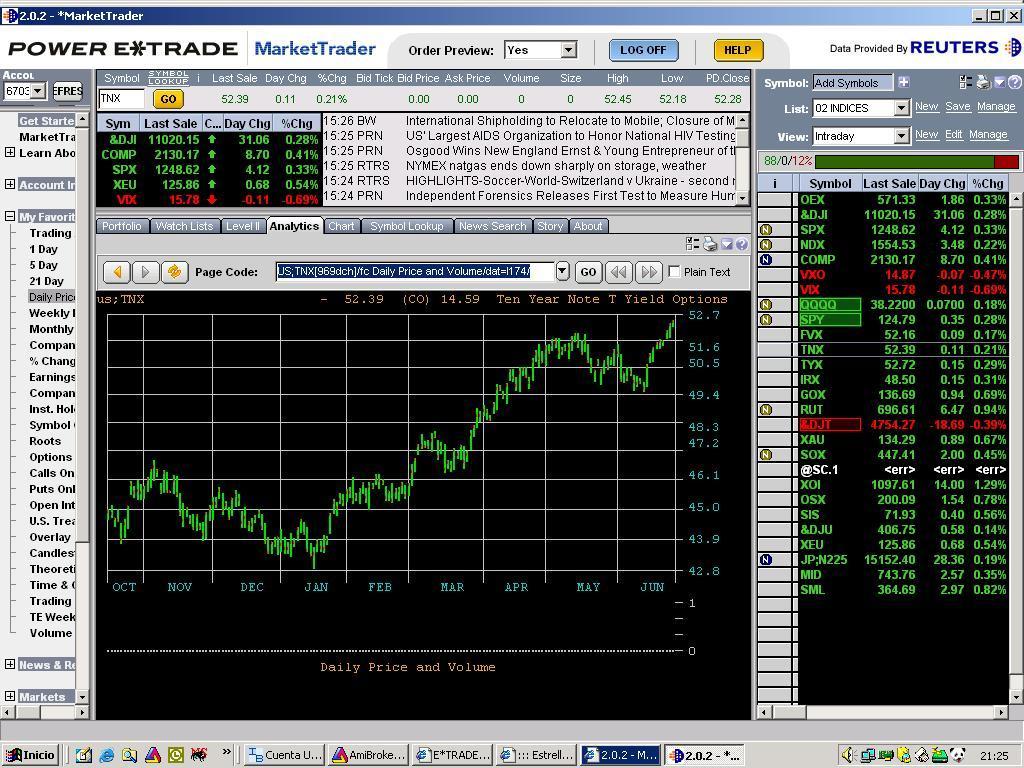Click the forward arrow in Analytics toolbar
The image size is (1024, 768).
(146, 272)
